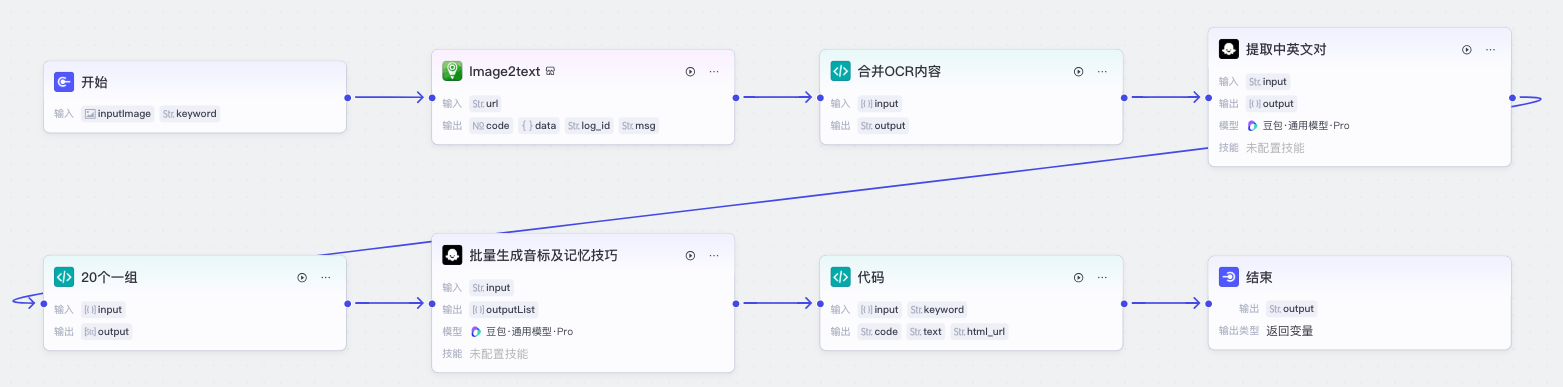Open the three-dot menu of 批量生成音标及记忆技巧
This screenshot has width=1563, height=387.
(714, 255)
